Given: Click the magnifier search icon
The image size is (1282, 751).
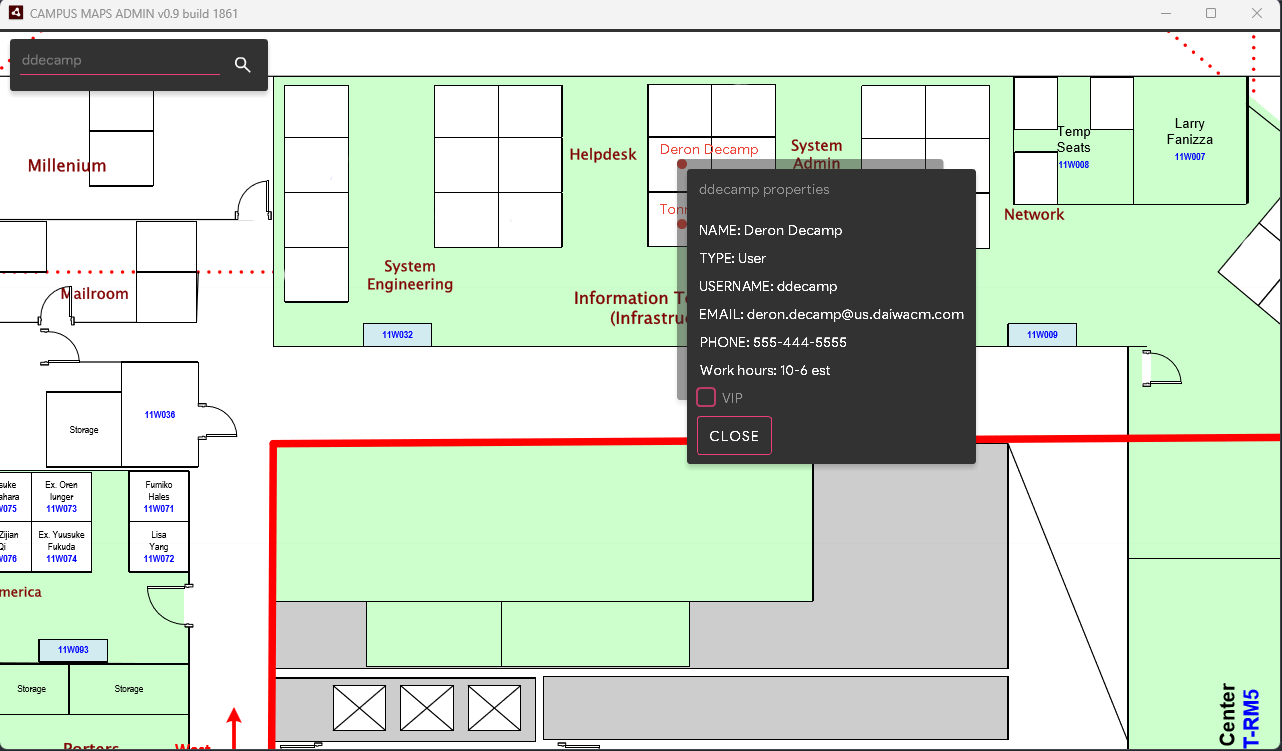Looking at the screenshot, I should (x=242, y=65).
